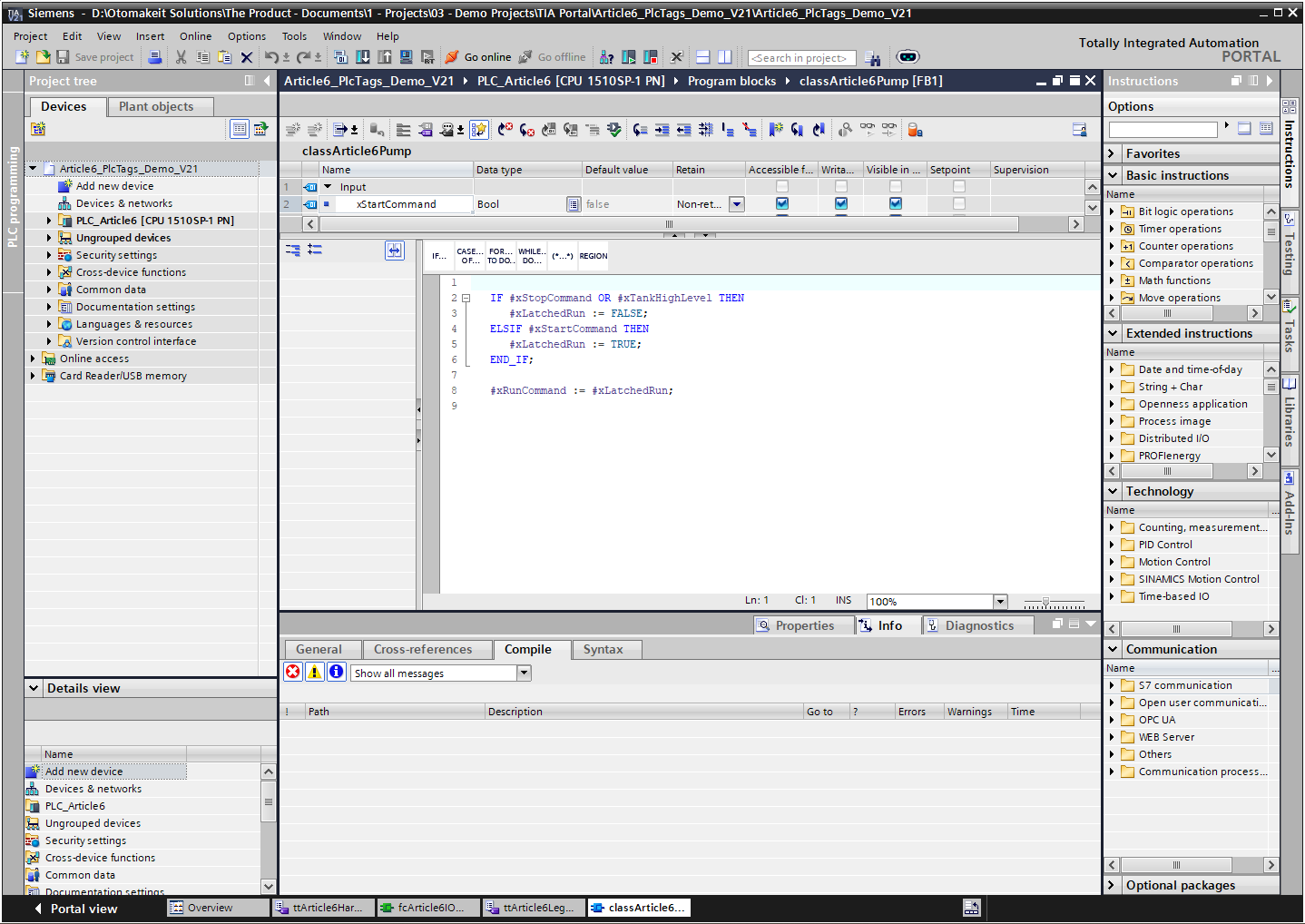Click the Instructions search input field
The image size is (1305, 924).
tap(1163, 130)
